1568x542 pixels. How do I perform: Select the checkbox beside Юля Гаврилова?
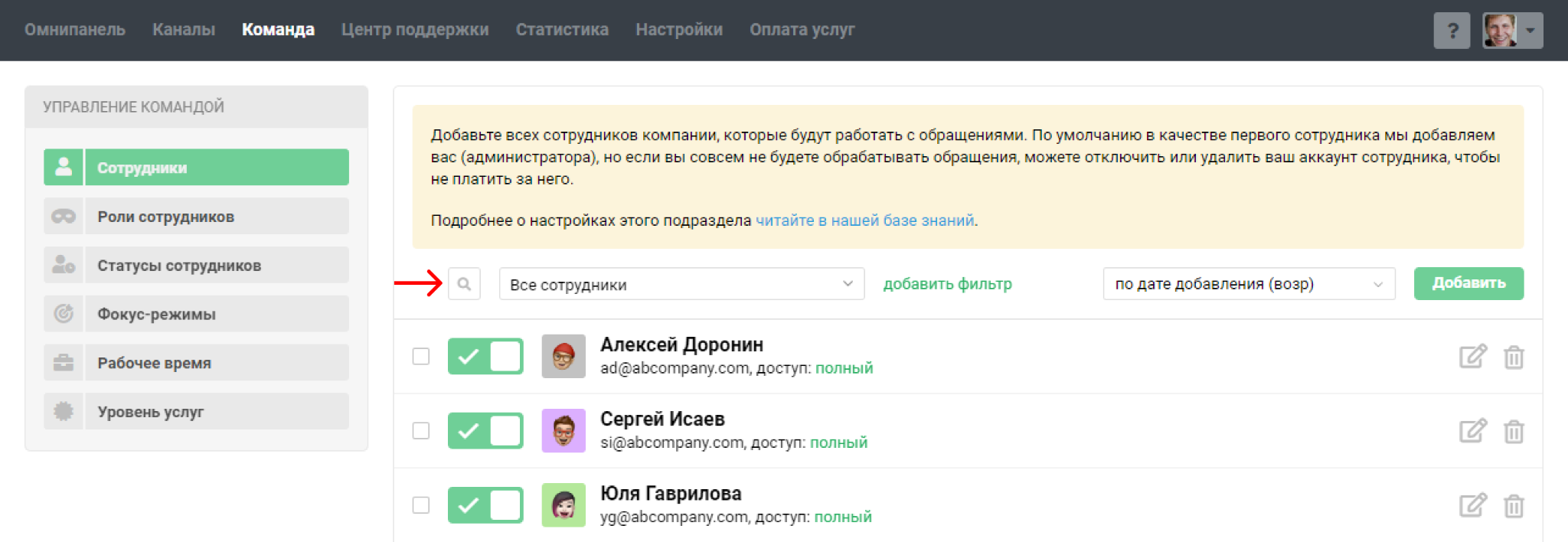[421, 505]
